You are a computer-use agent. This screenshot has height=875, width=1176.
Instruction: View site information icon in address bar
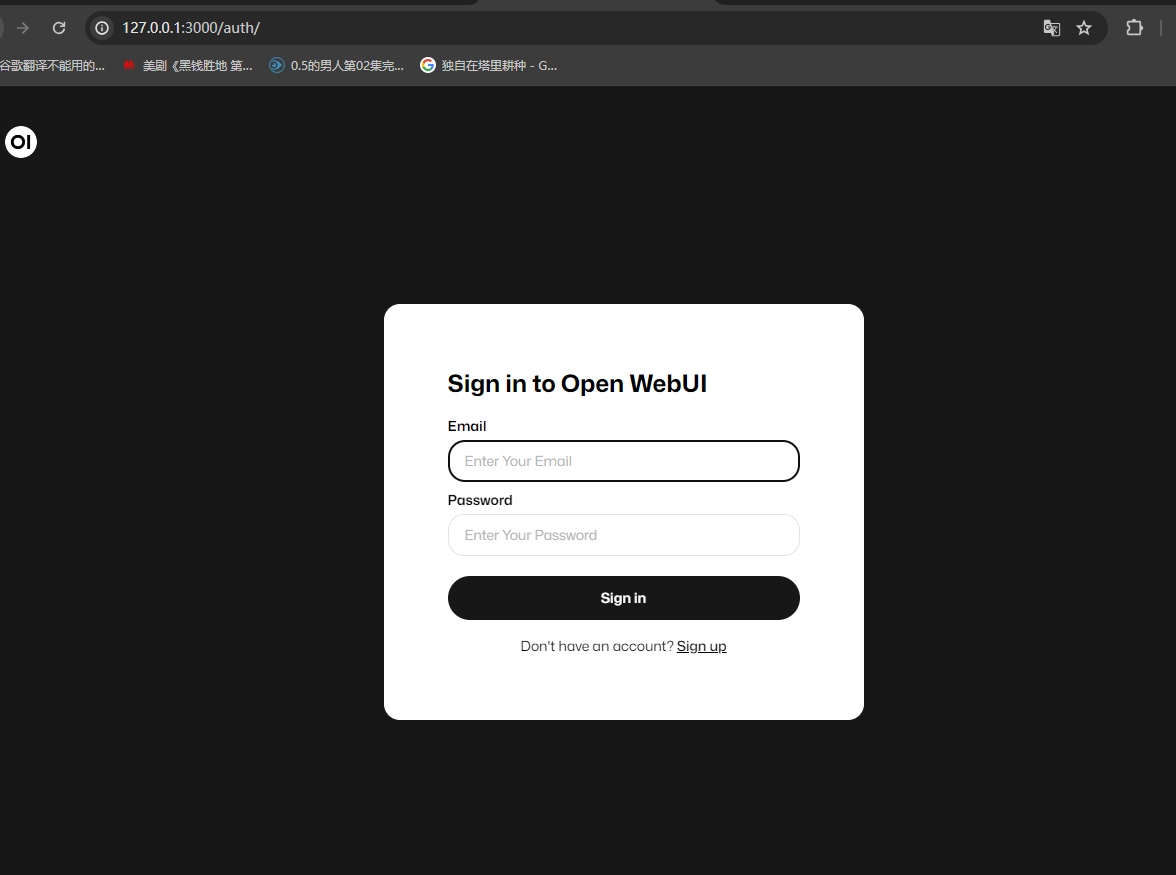pyautogui.click(x=102, y=28)
